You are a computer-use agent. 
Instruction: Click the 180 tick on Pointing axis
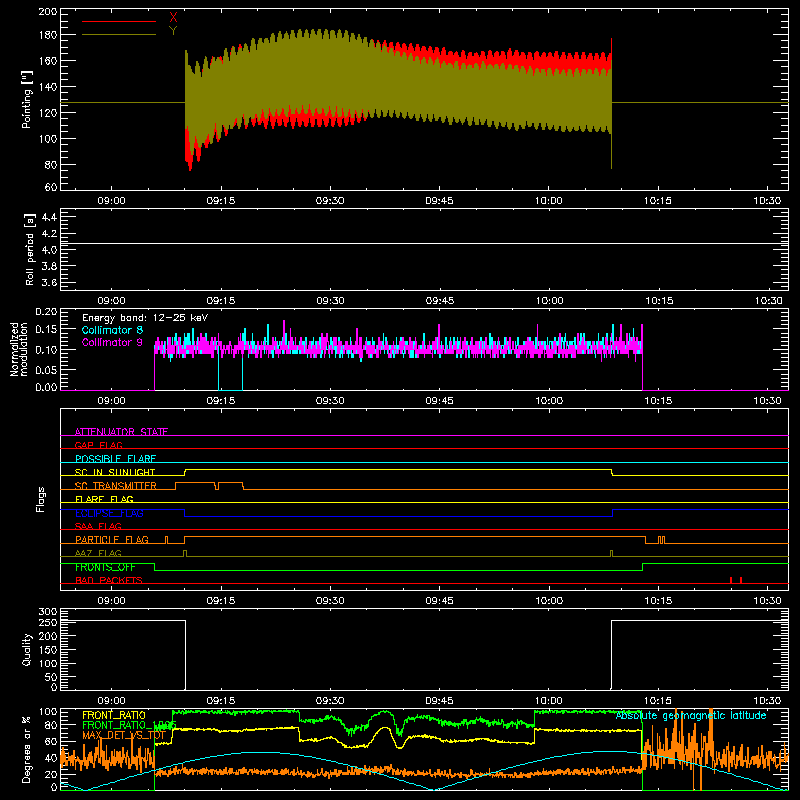coord(47,35)
